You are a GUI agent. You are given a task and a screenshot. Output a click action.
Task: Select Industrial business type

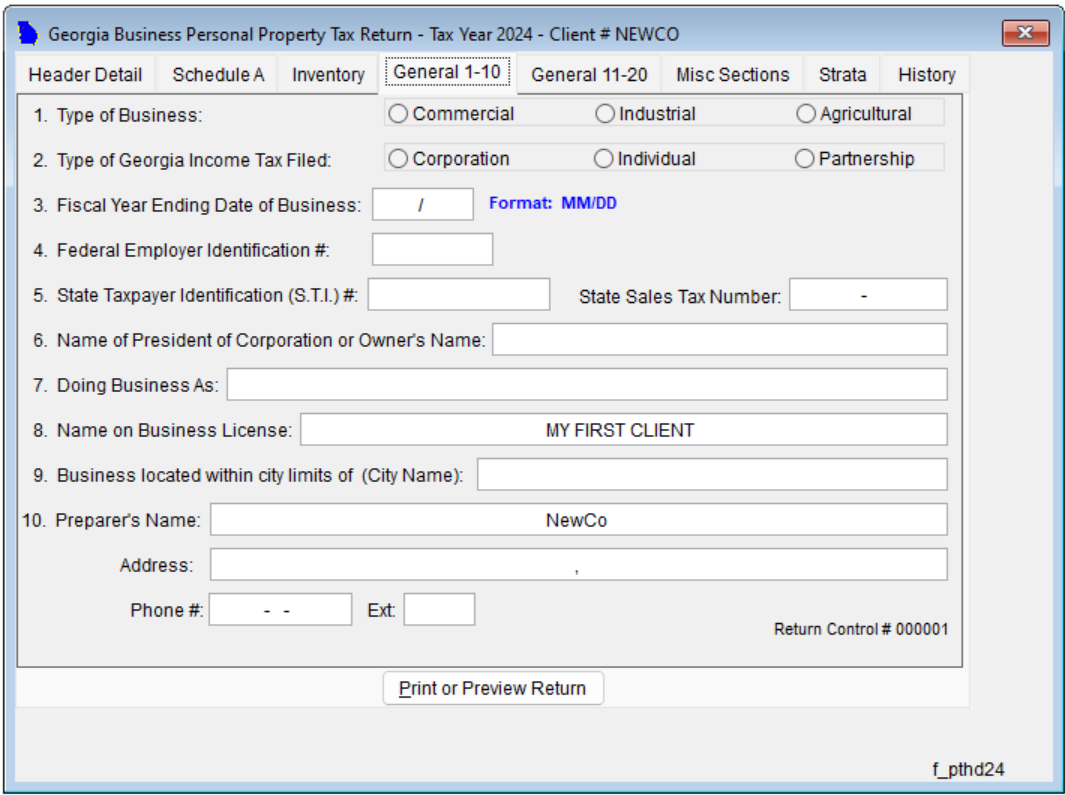pos(605,114)
